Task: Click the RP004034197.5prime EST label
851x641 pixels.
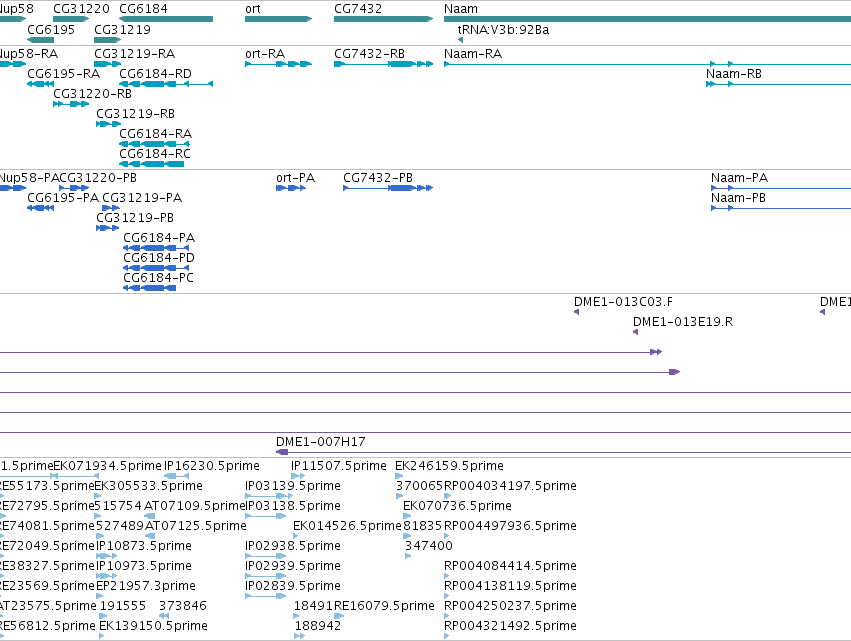Action: [x=510, y=486]
